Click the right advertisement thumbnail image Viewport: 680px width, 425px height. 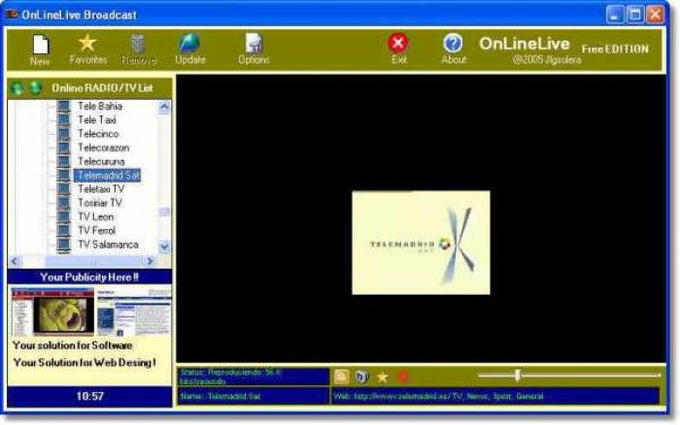tap(134, 313)
